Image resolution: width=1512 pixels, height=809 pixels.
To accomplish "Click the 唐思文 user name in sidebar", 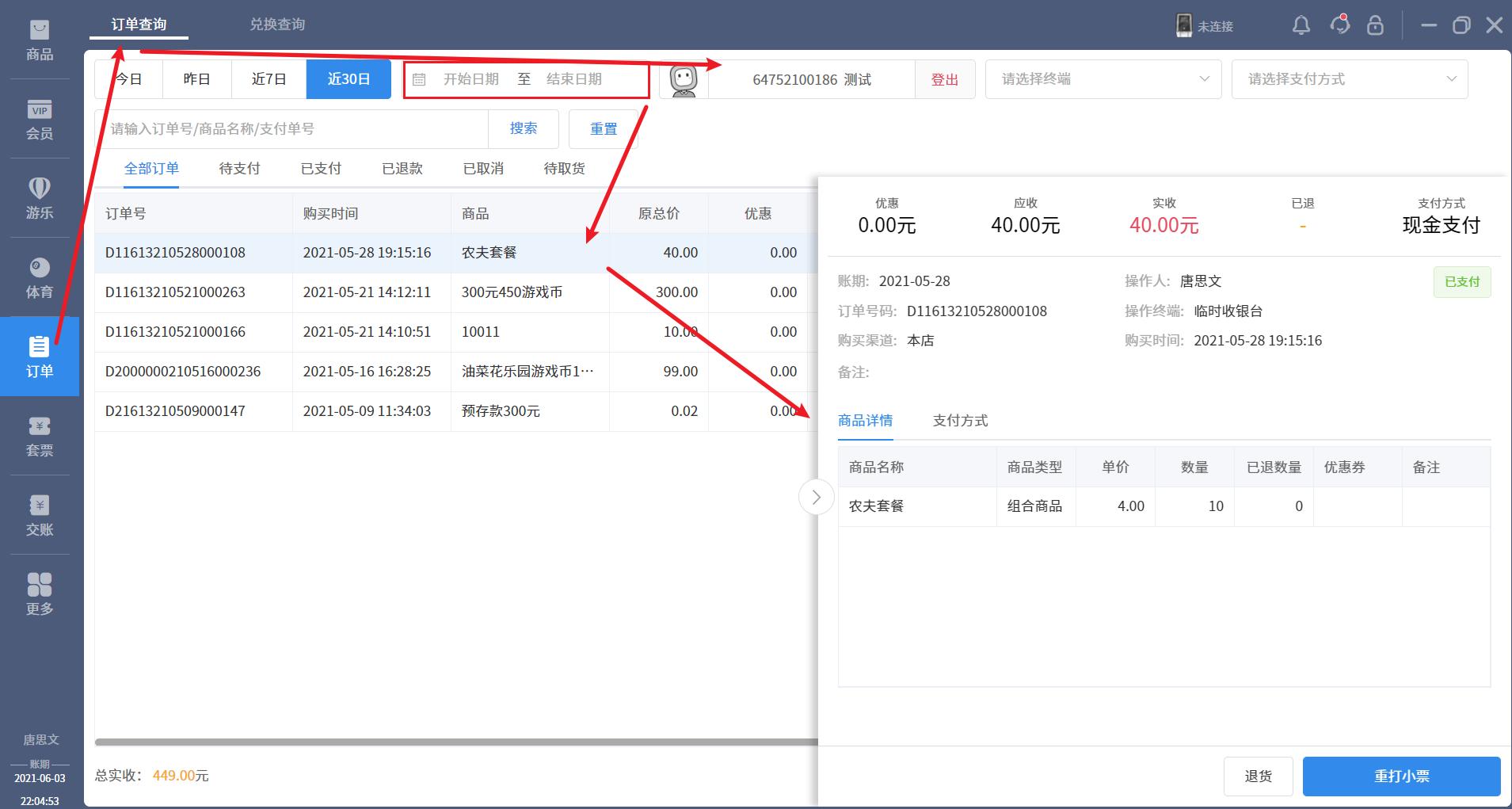I will click(40, 740).
